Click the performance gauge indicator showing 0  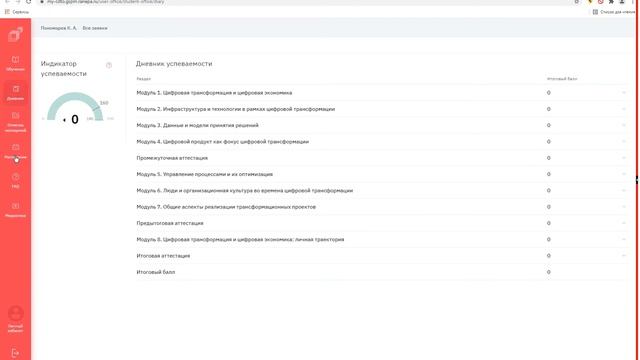click(75, 107)
